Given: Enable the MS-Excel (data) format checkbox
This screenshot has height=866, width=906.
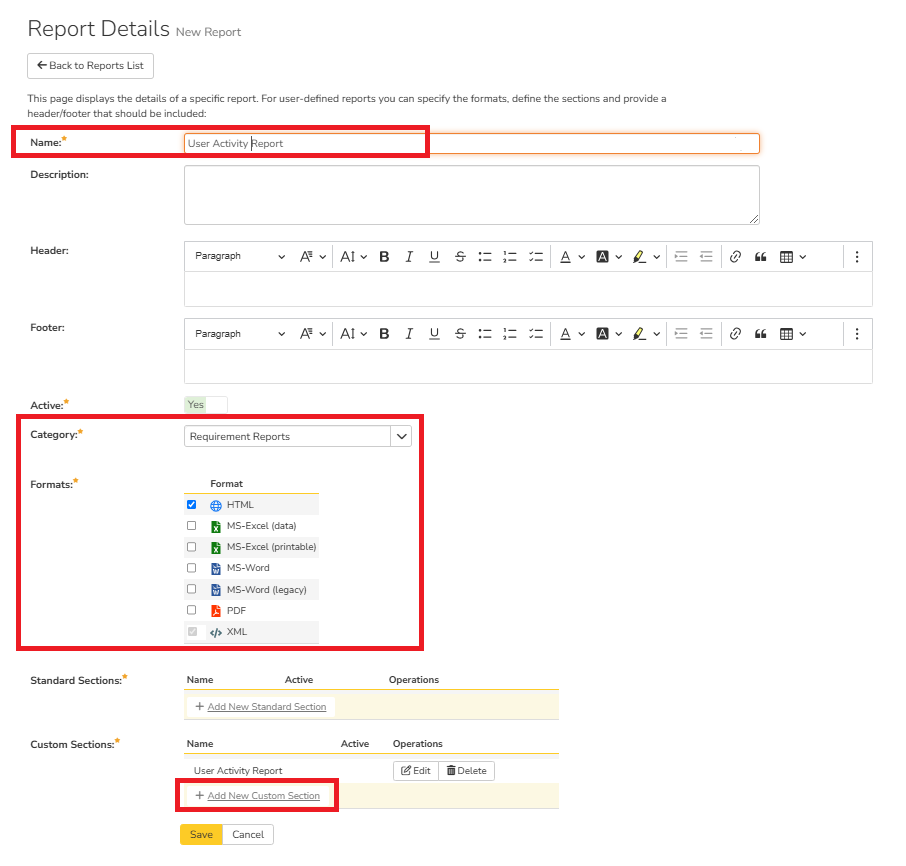Looking at the screenshot, I should coord(191,526).
